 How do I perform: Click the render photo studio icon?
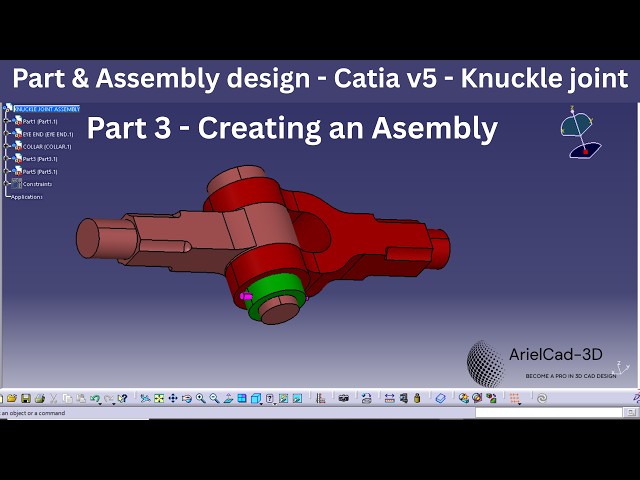[x=477, y=398]
